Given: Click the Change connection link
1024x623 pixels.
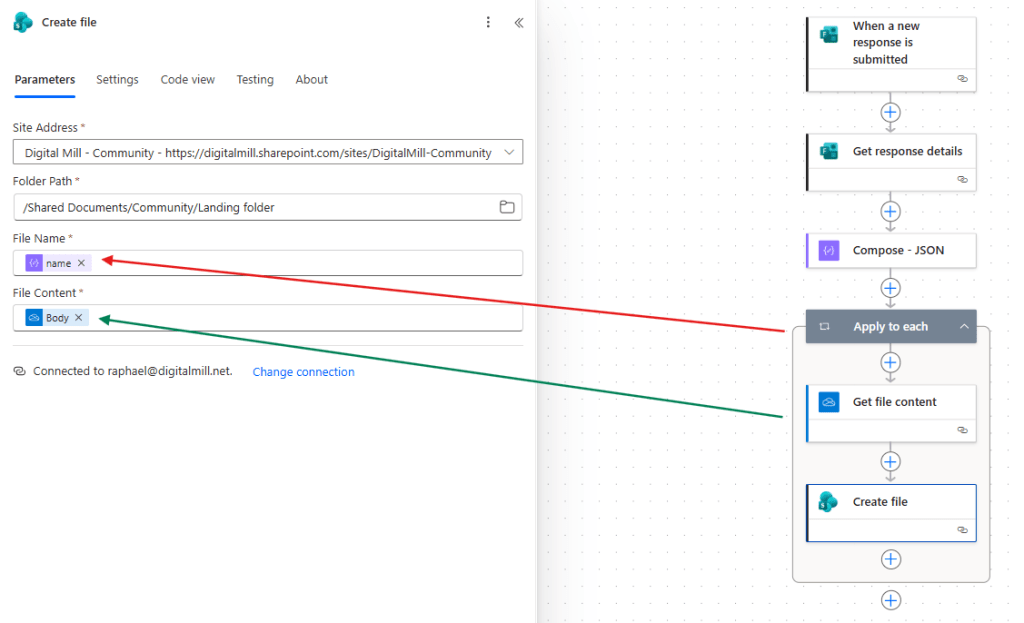Looking at the screenshot, I should click(303, 371).
